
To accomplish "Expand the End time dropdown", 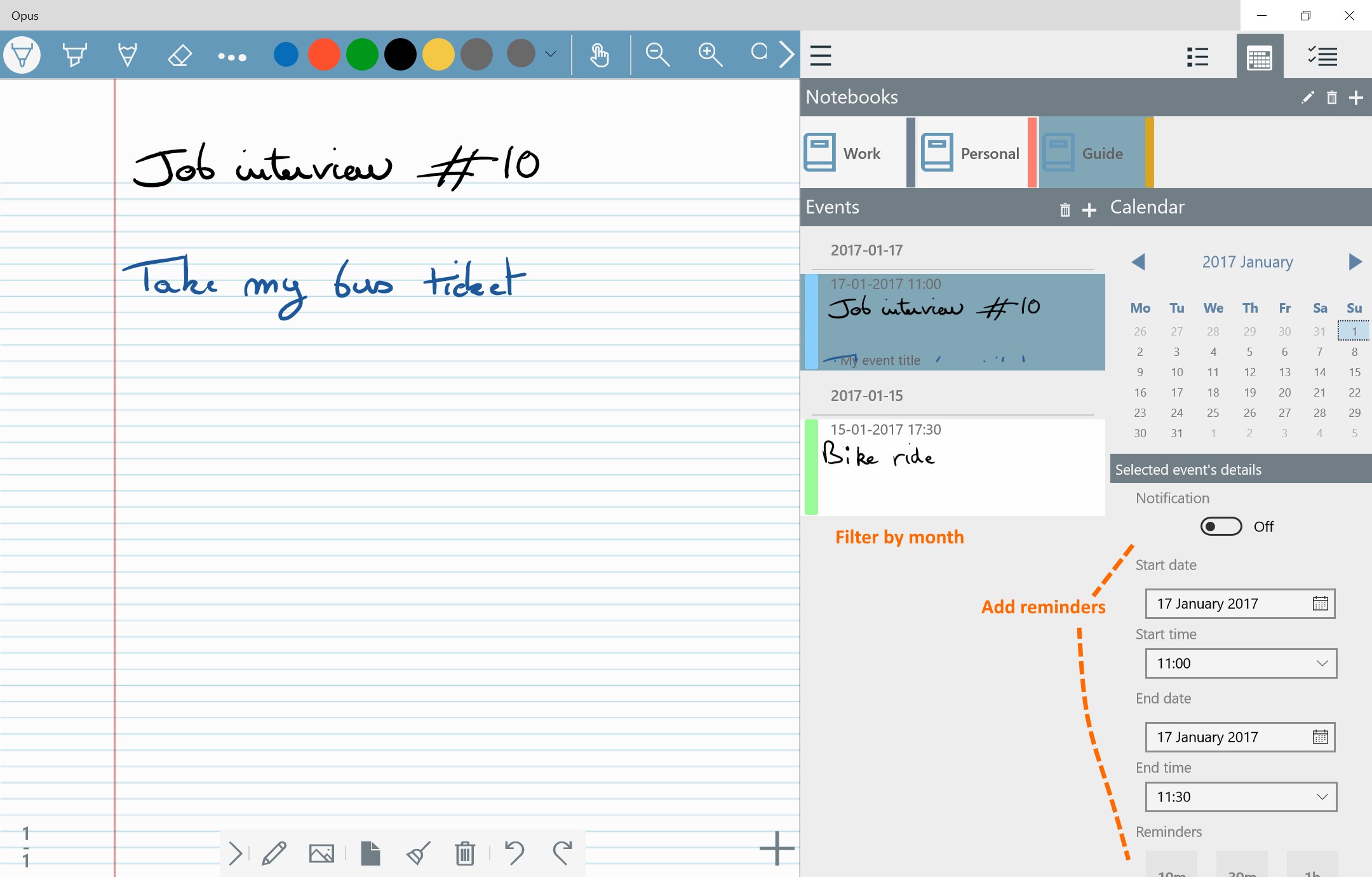I will (x=1241, y=797).
